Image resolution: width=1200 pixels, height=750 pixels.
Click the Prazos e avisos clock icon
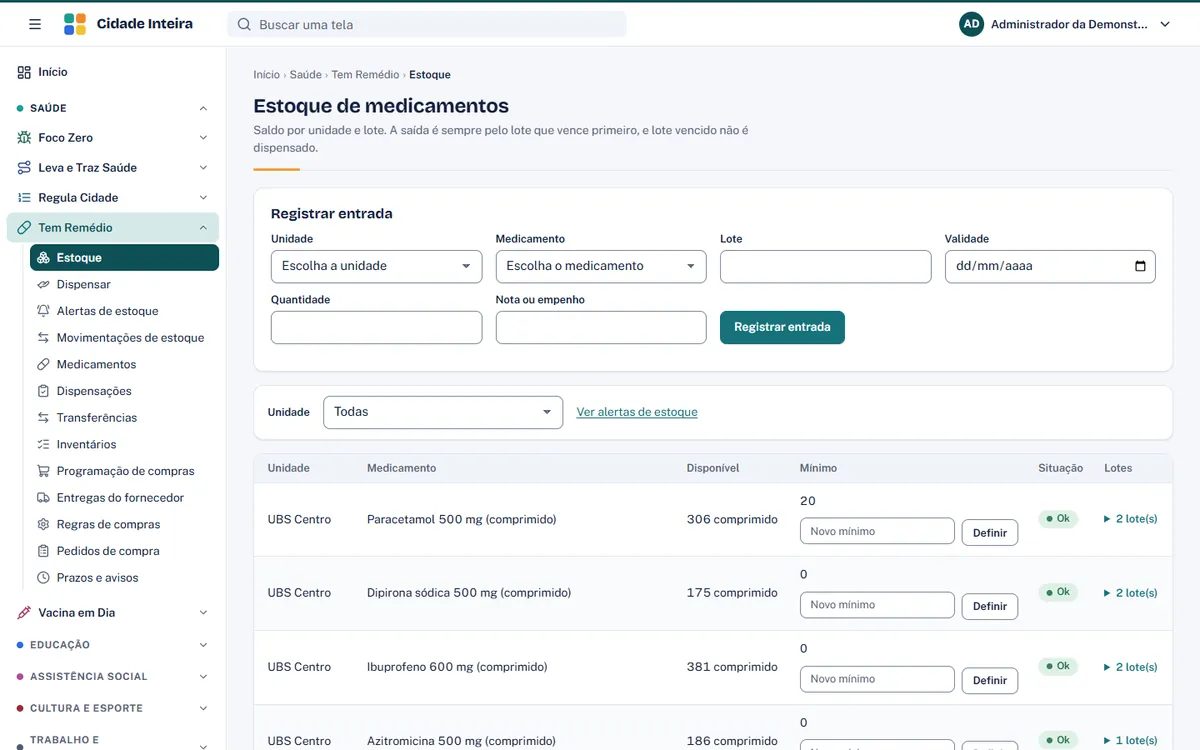click(43, 578)
